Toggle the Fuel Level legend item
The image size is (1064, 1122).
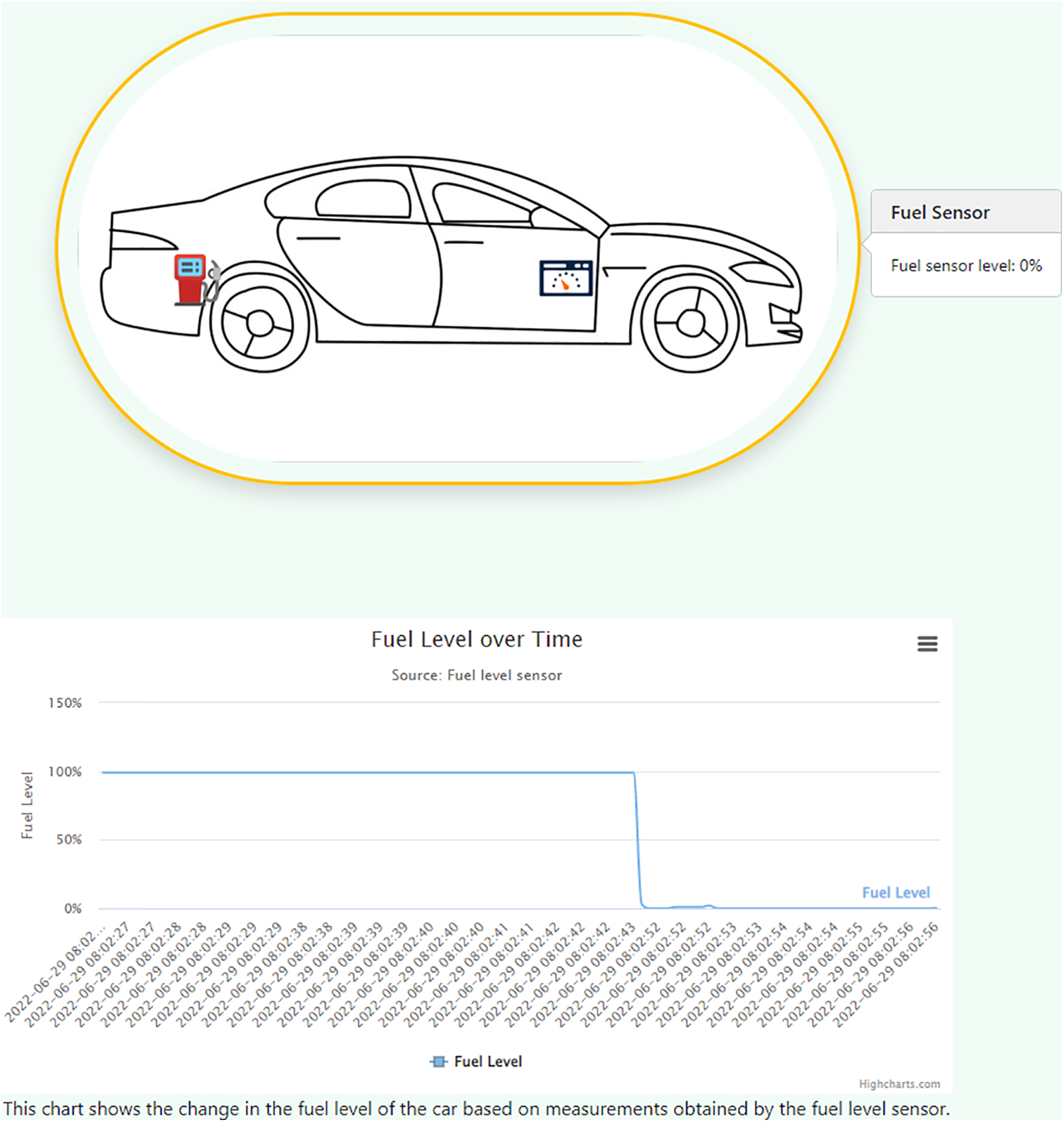(x=476, y=1062)
